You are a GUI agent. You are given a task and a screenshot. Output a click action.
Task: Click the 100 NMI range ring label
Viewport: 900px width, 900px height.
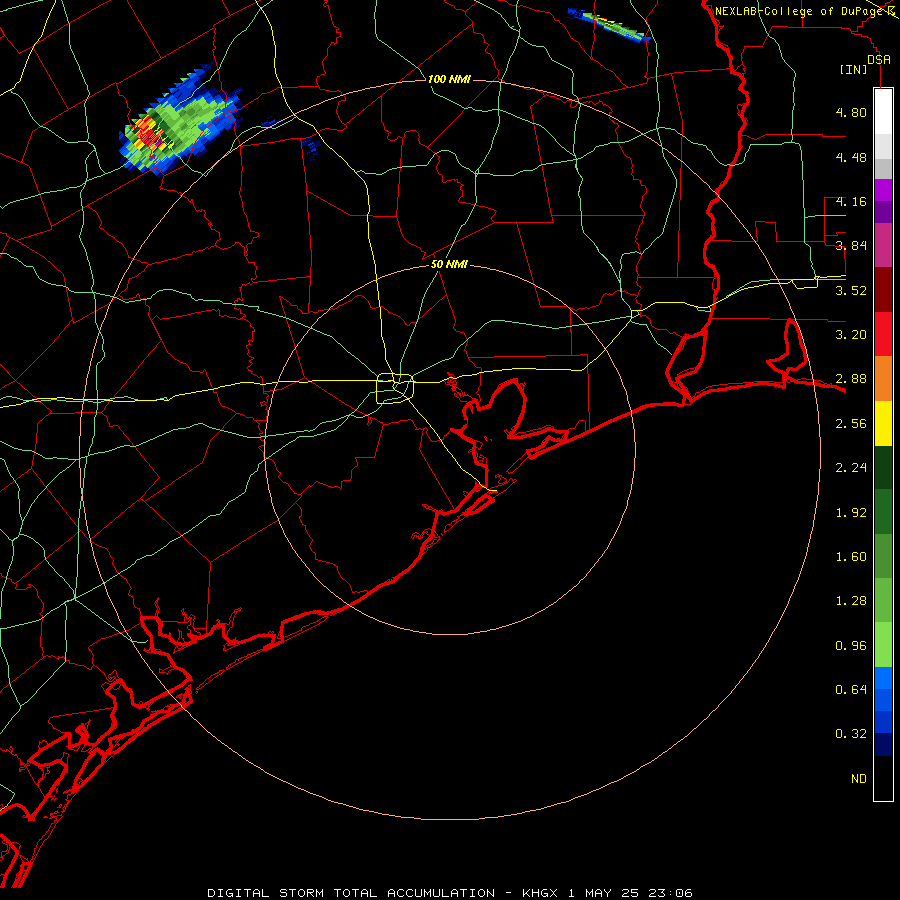tap(449, 79)
